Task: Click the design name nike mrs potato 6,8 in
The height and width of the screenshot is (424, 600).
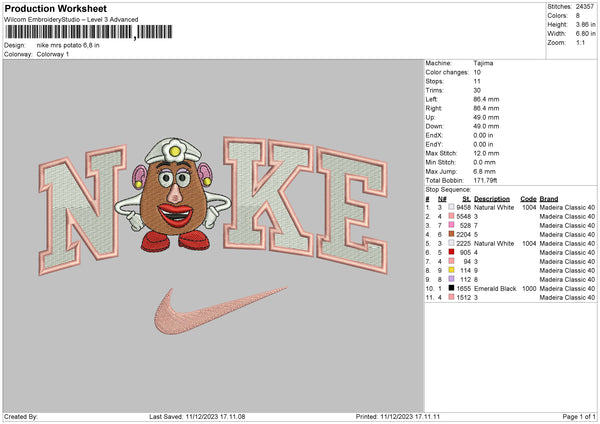Action: click(x=68, y=45)
